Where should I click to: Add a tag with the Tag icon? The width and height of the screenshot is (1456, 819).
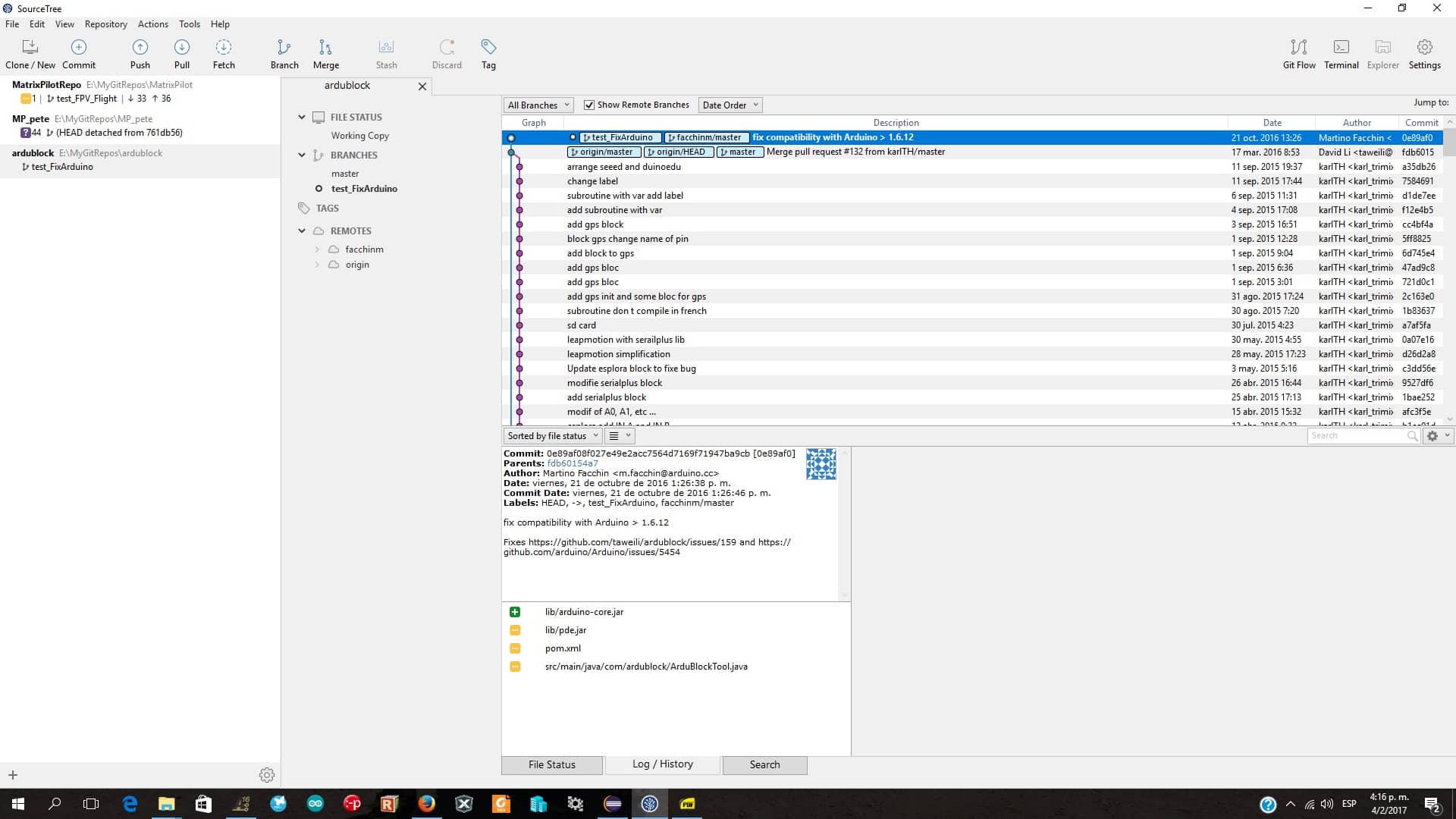point(488,54)
